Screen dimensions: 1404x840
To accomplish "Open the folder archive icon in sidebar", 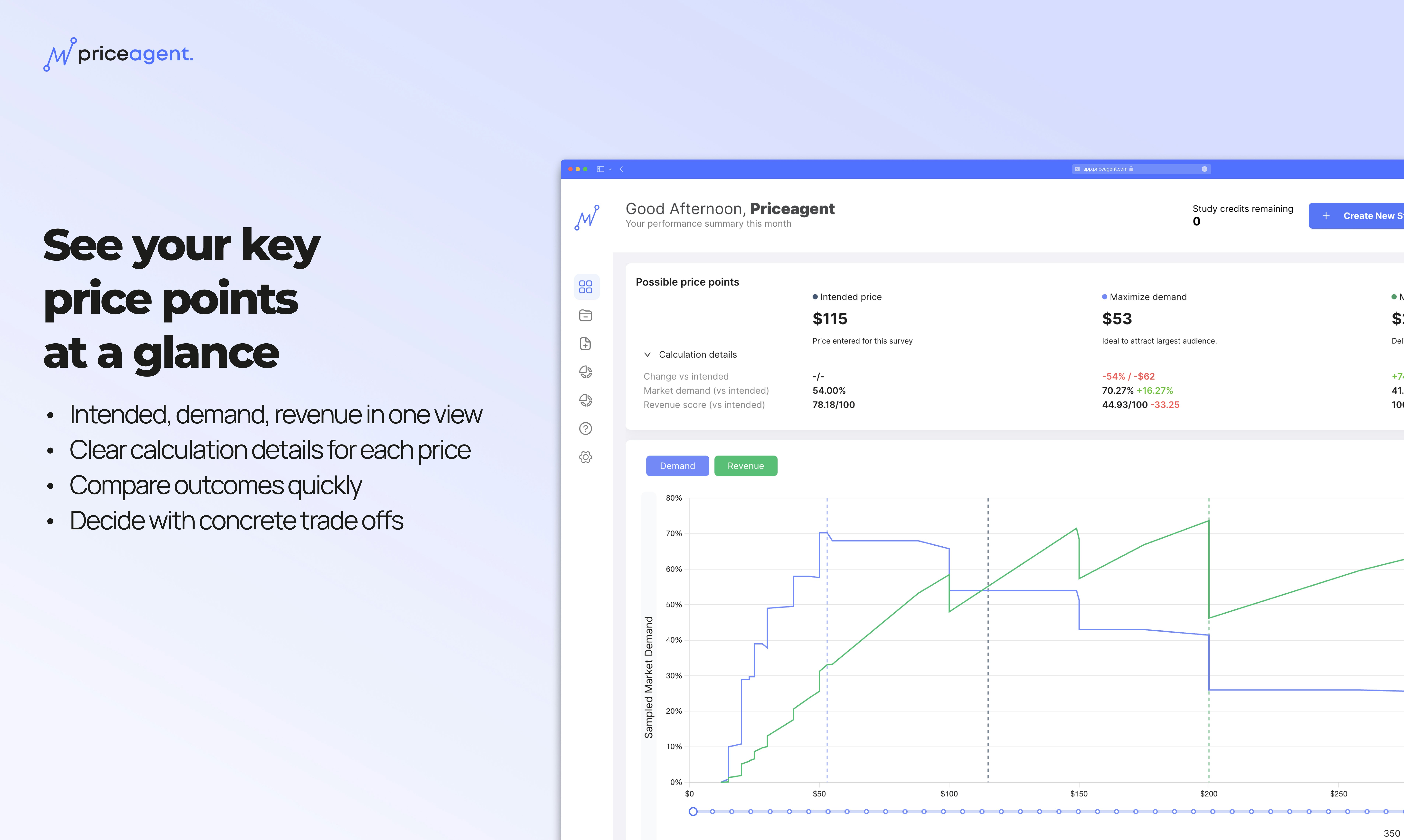I will [x=585, y=315].
